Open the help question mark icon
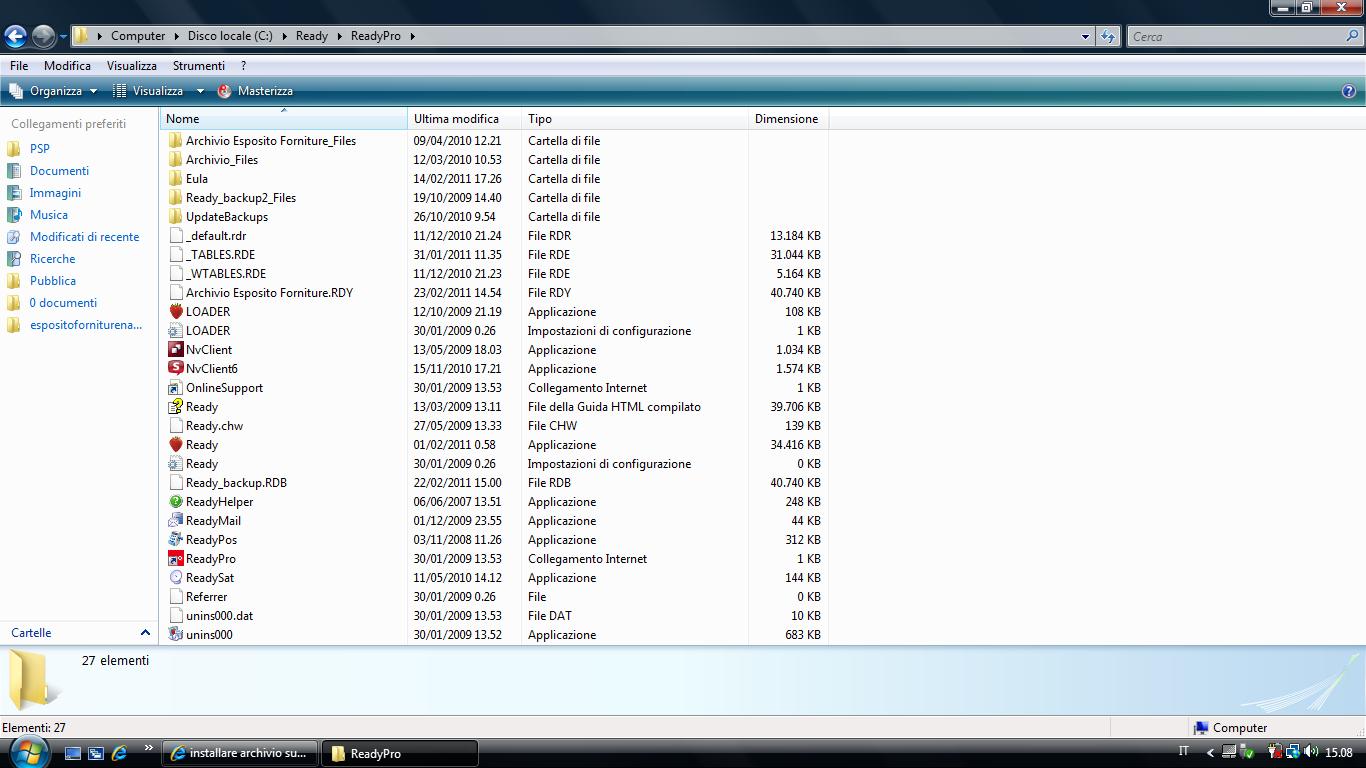The height and width of the screenshot is (768, 1366). coord(1348,91)
